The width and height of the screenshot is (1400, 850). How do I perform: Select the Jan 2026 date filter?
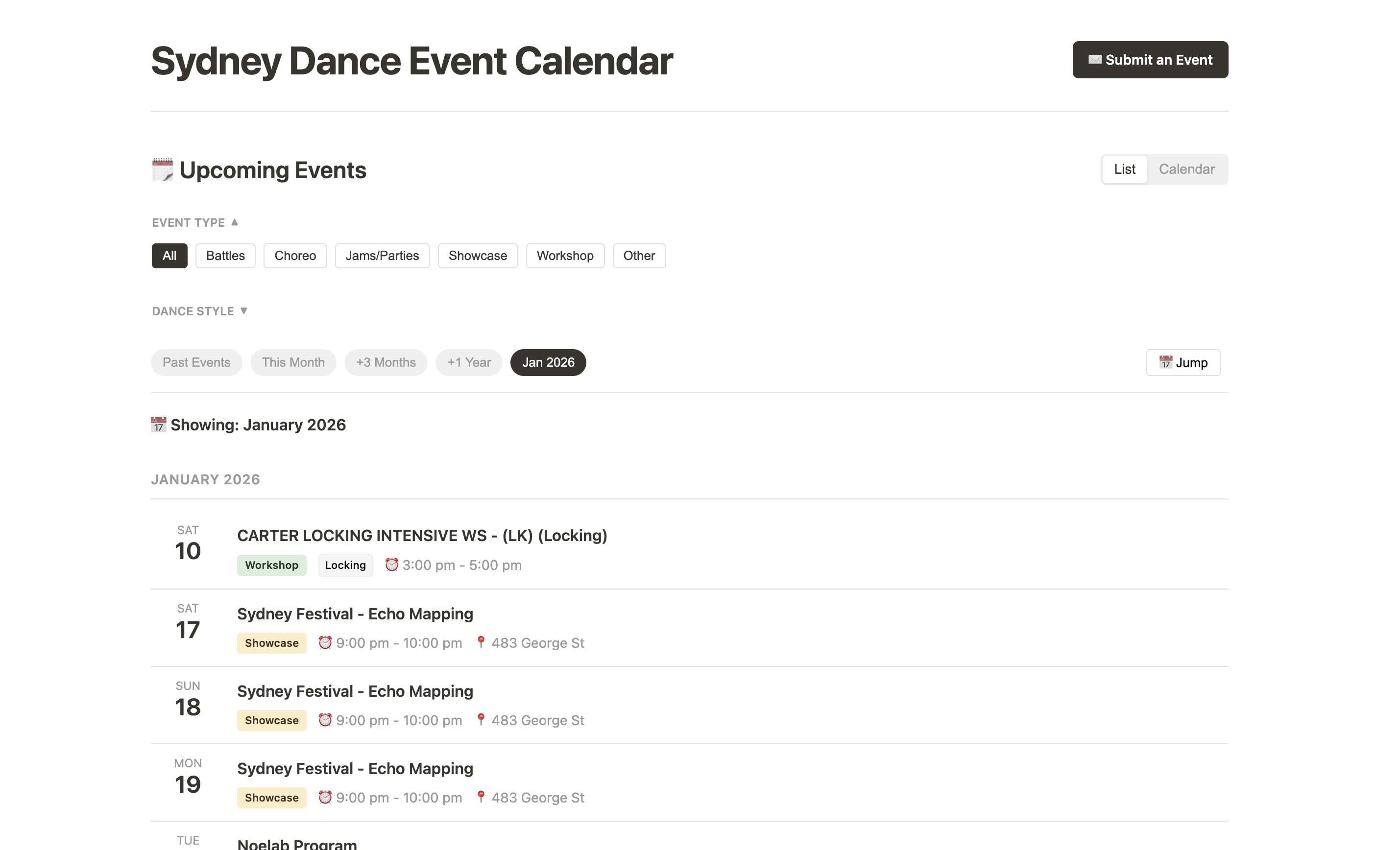(x=548, y=362)
